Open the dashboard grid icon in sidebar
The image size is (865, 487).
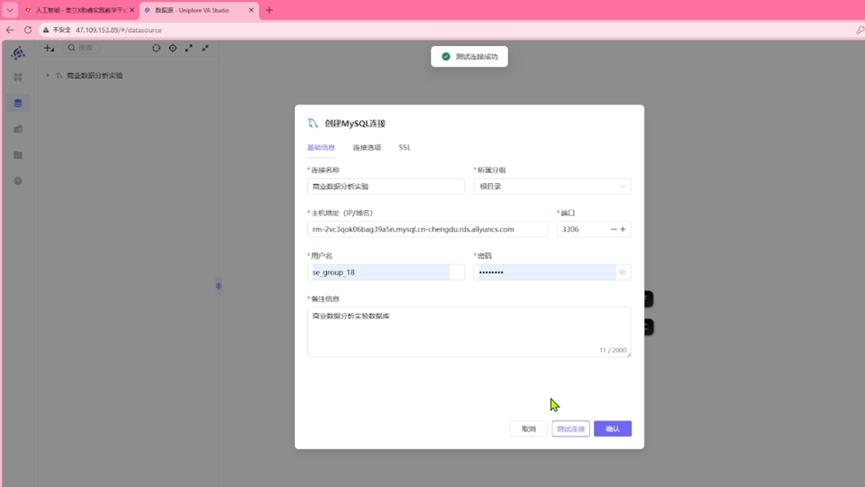18,77
